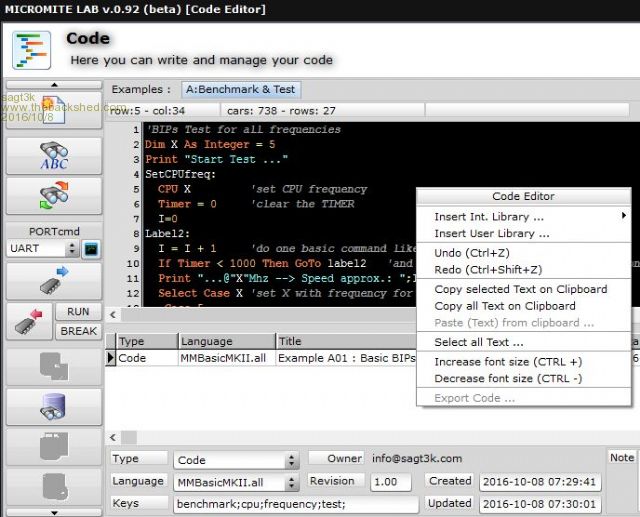Click the Keys input field
The height and width of the screenshot is (517, 640).
click(295, 504)
